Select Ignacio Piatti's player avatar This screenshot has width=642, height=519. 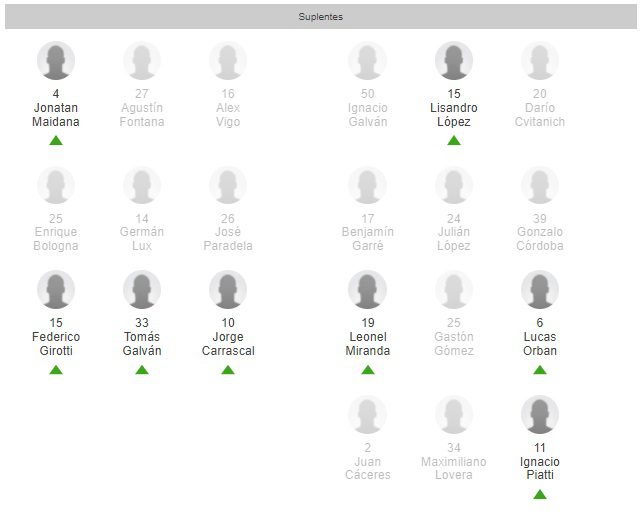point(540,415)
